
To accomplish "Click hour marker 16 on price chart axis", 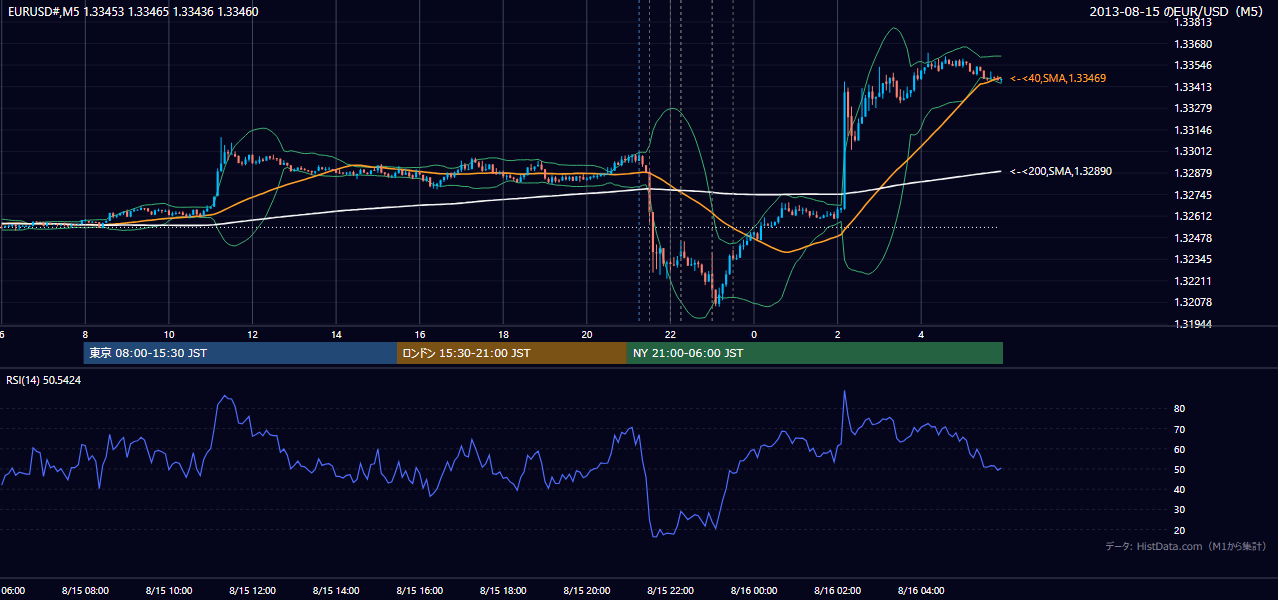I will click(x=420, y=334).
